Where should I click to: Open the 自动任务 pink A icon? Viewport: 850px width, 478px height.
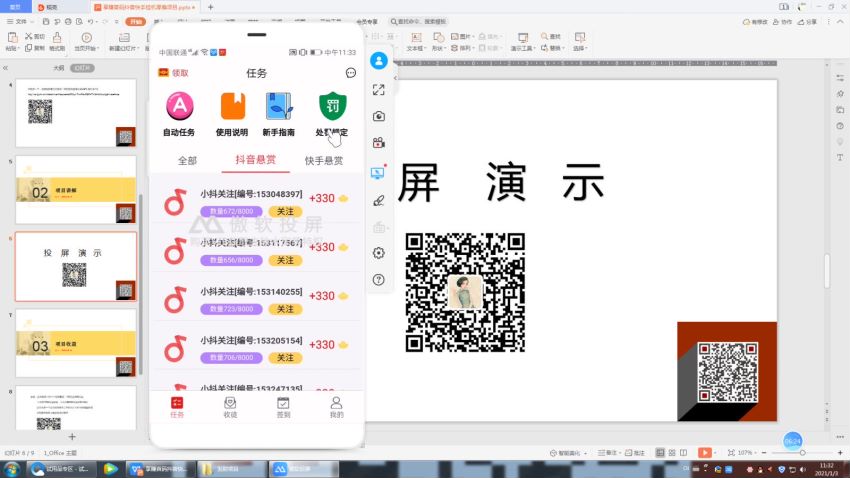pos(179,106)
